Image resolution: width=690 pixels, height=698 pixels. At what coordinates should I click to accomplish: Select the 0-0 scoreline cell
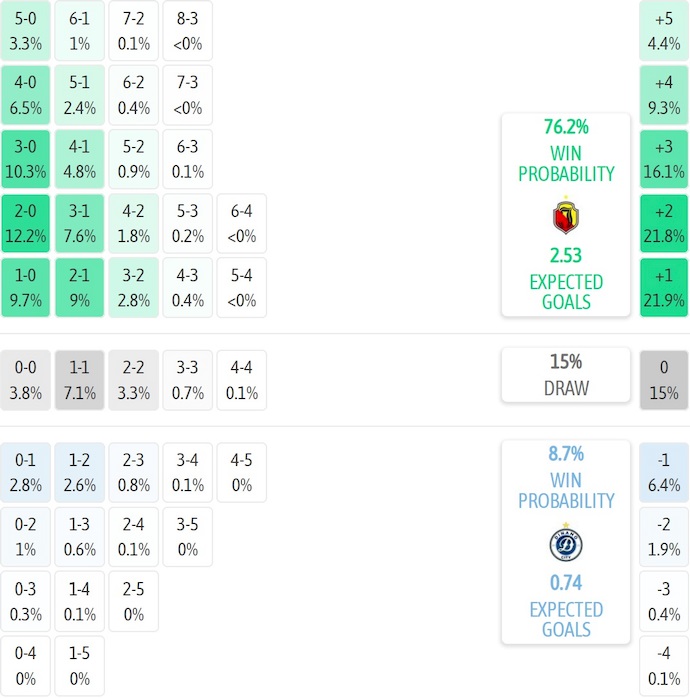26,380
